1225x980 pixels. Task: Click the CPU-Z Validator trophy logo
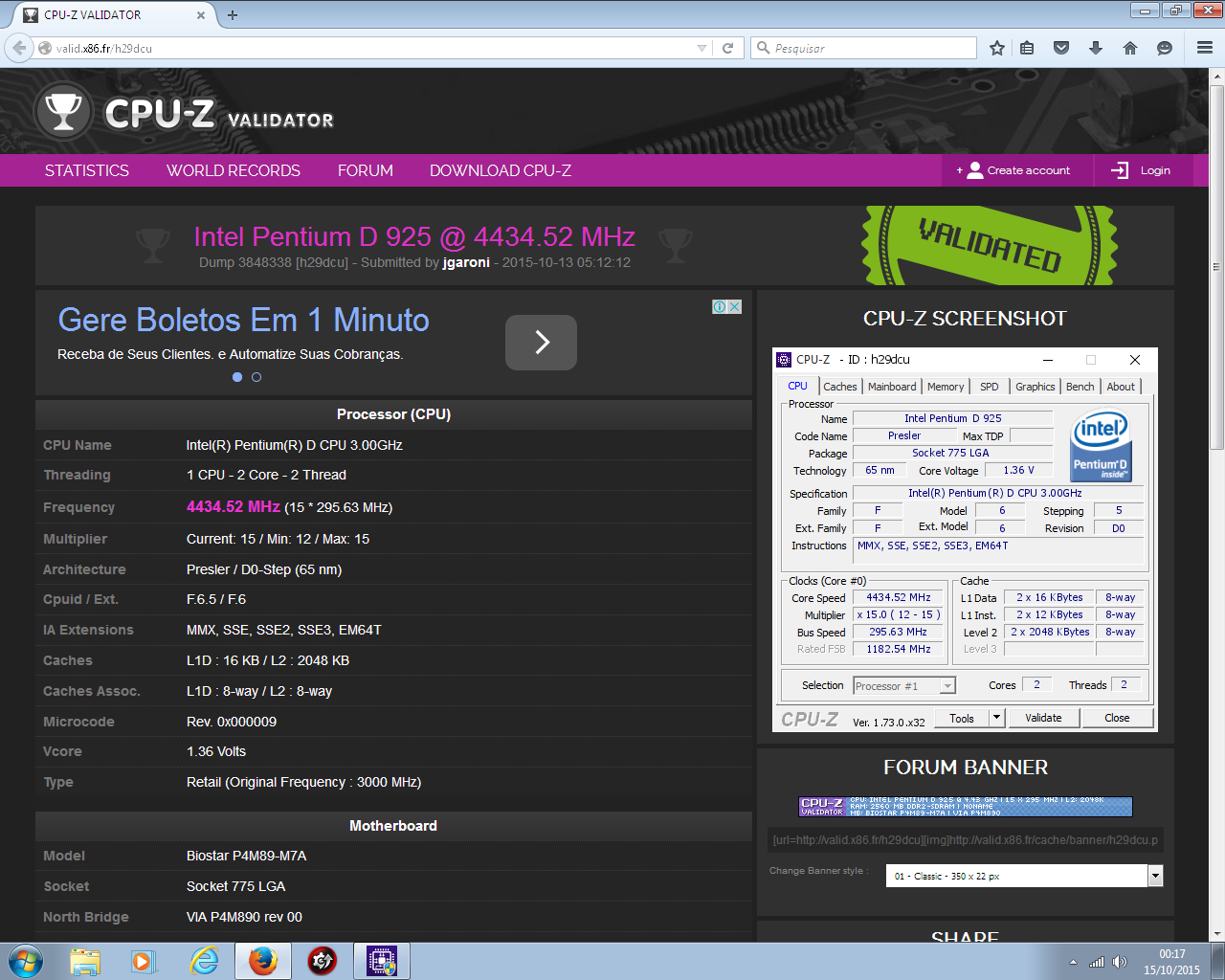click(63, 112)
